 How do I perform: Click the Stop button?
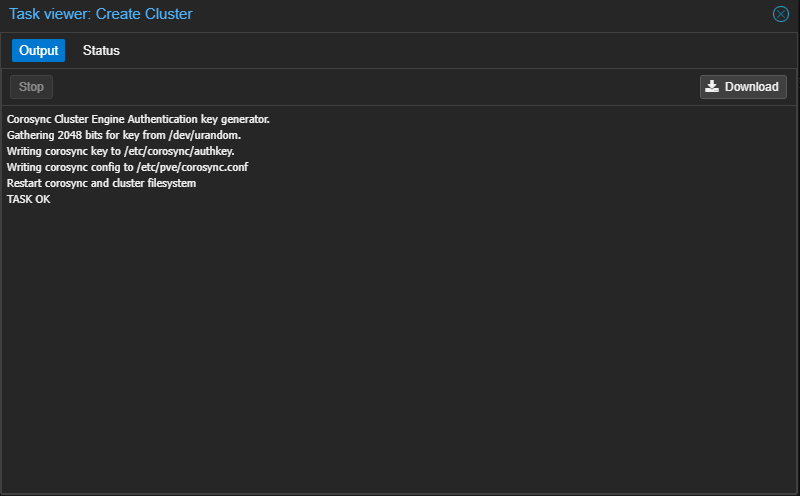pyautogui.click(x=31, y=87)
